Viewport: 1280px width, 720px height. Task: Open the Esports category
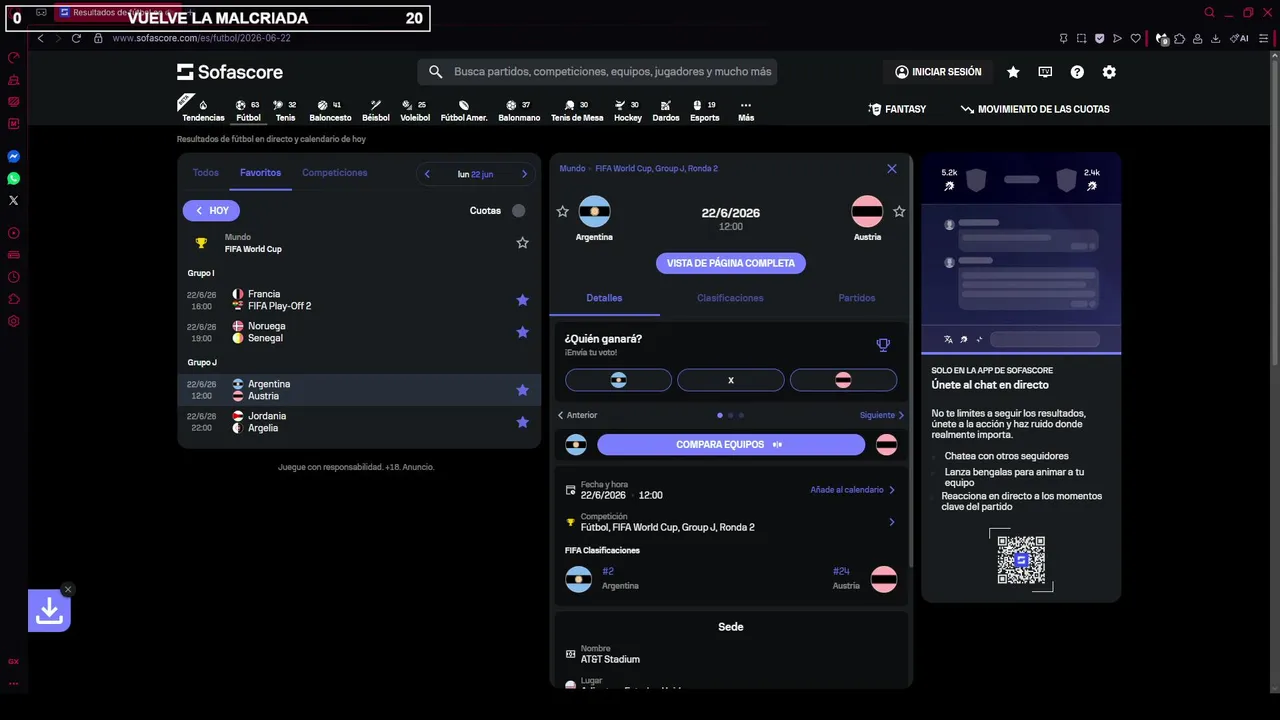coord(705,110)
